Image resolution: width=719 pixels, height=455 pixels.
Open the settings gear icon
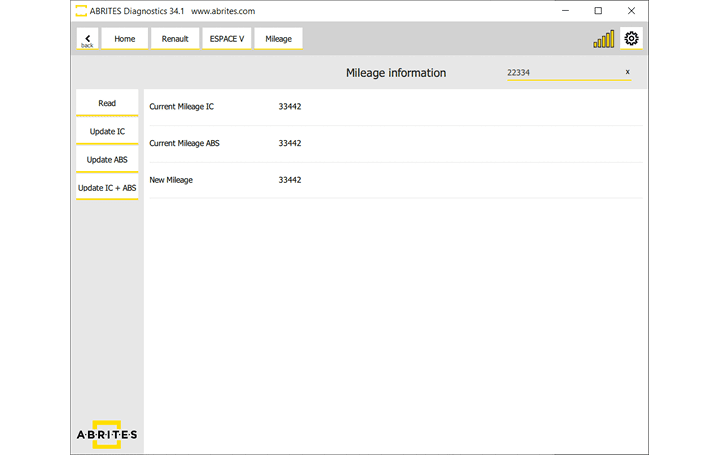[x=631, y=38]
